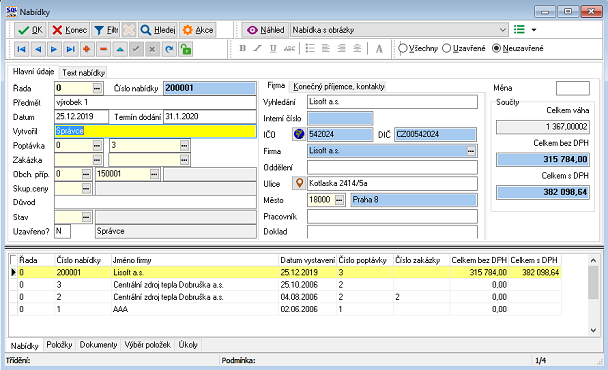608x370 pixels.
Task: Open the font settings icon
Action: 379,48
